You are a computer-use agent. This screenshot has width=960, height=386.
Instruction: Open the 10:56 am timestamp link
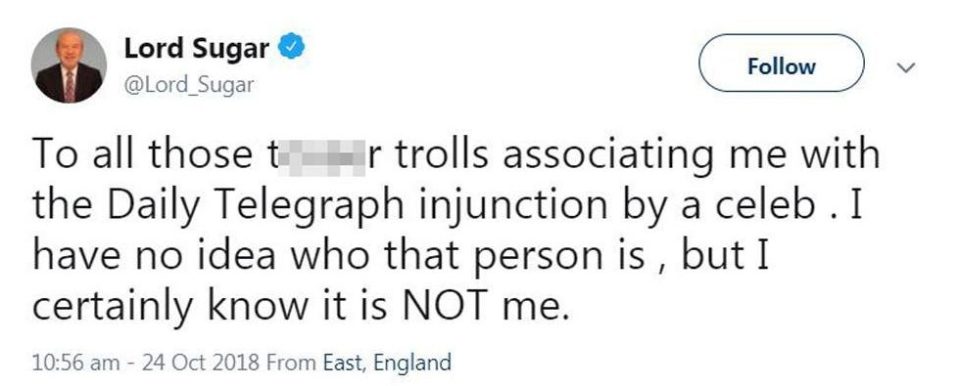tap(76, 362)
